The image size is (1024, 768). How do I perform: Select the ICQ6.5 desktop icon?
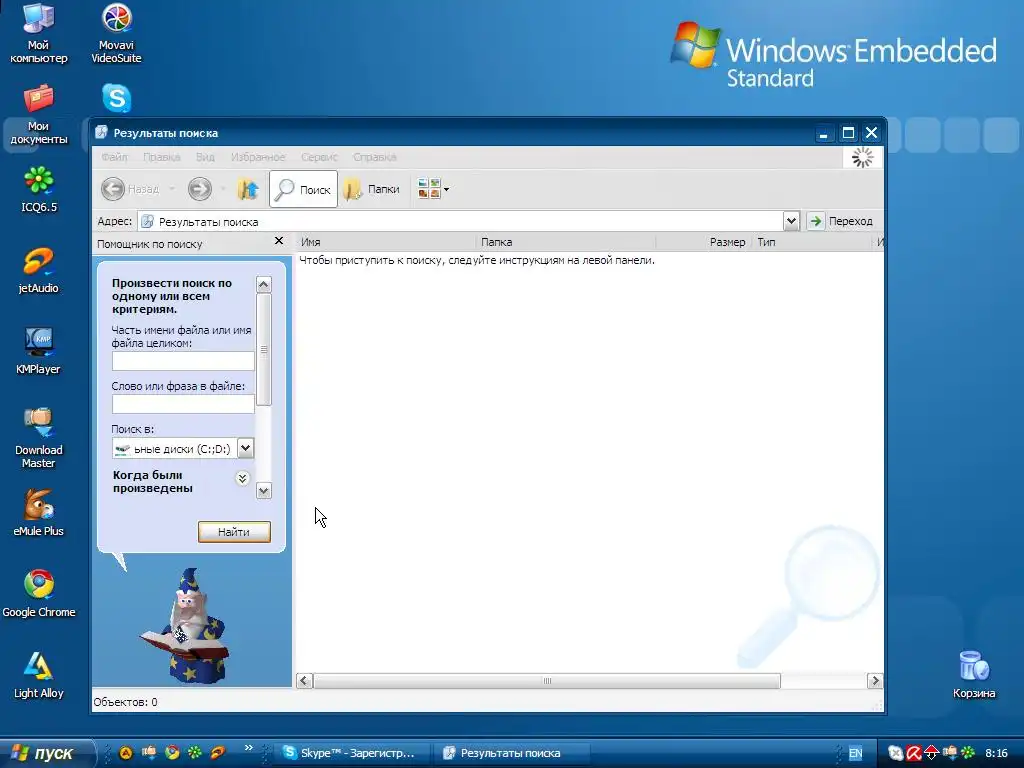coord(39,189)
